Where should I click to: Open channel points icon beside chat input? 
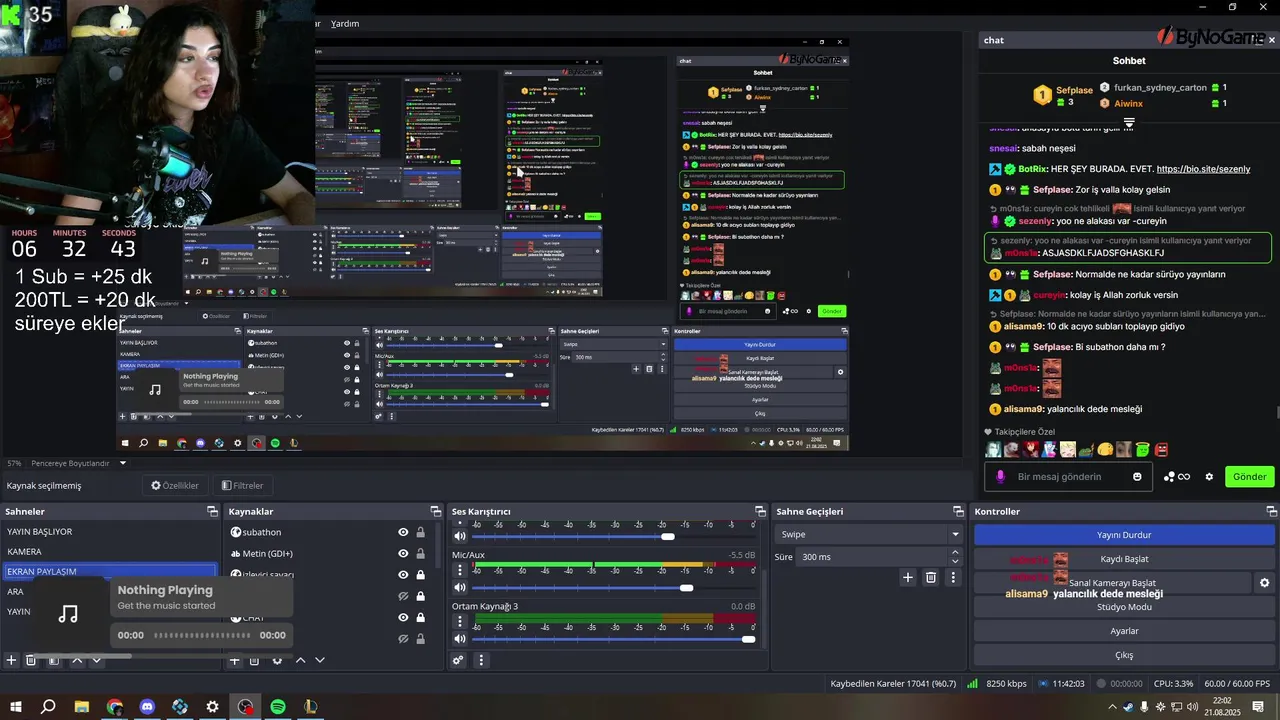pyautogui.click(x=1177, y=476)
